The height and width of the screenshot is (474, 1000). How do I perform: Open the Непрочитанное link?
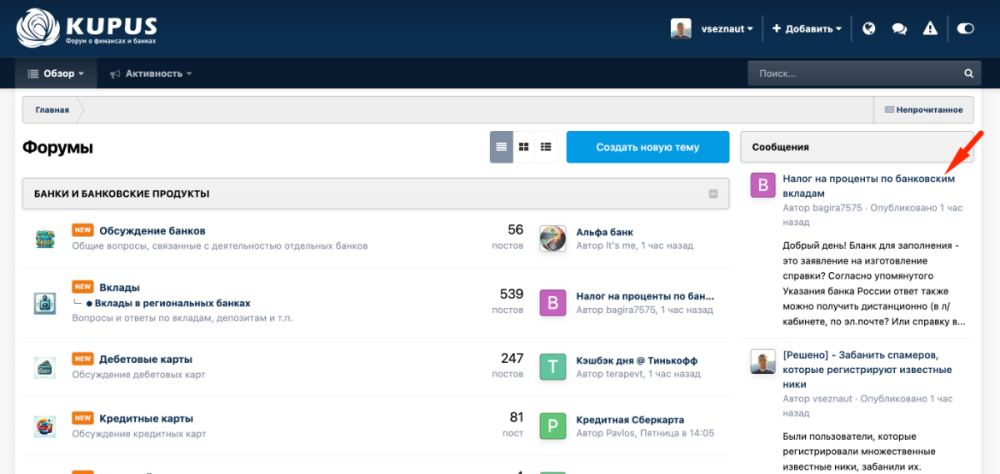pyautogui.click(x=923, y=110)
